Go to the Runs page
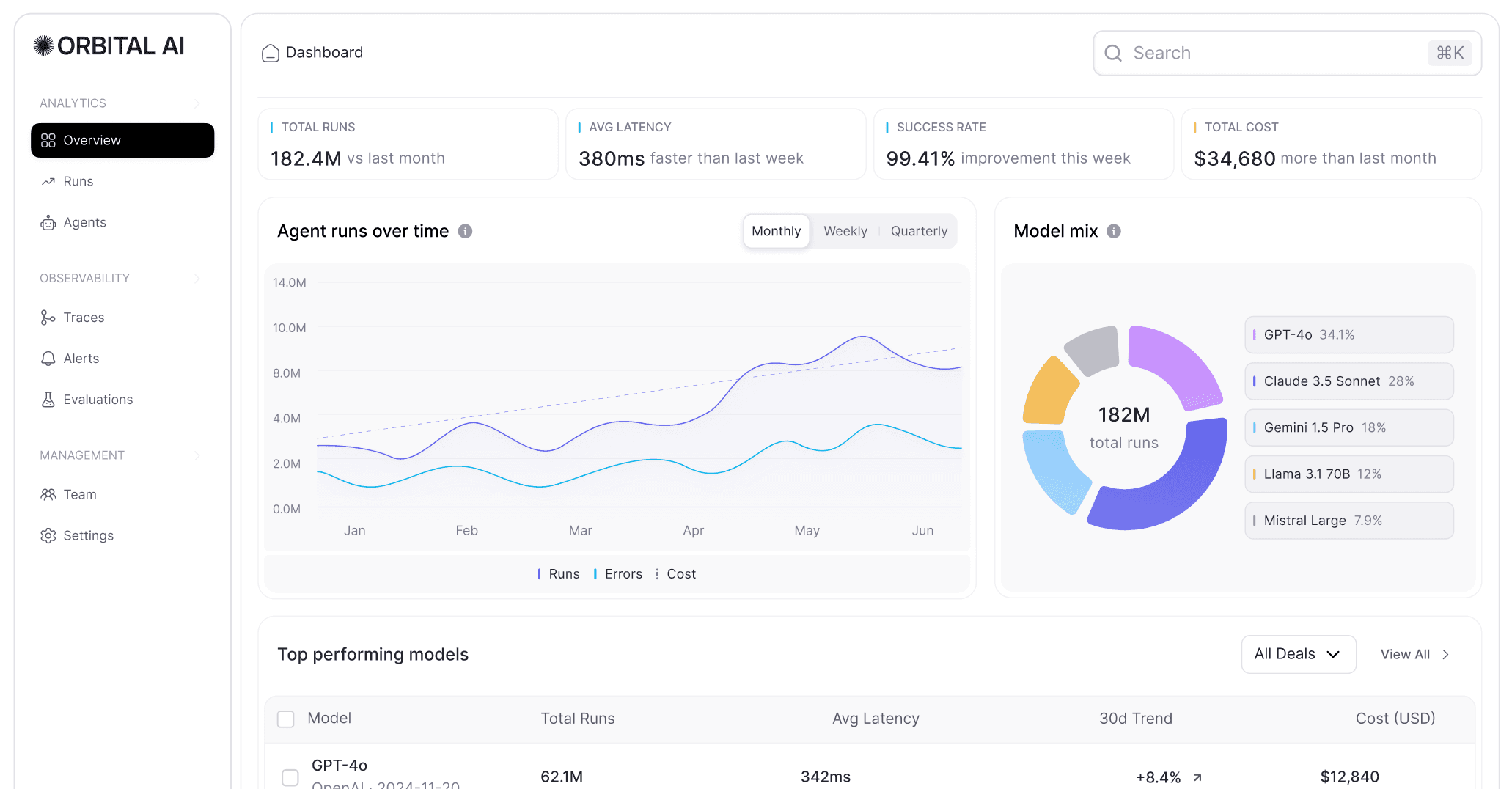This screenshot has height=789, width=1512. click(122, 182)
